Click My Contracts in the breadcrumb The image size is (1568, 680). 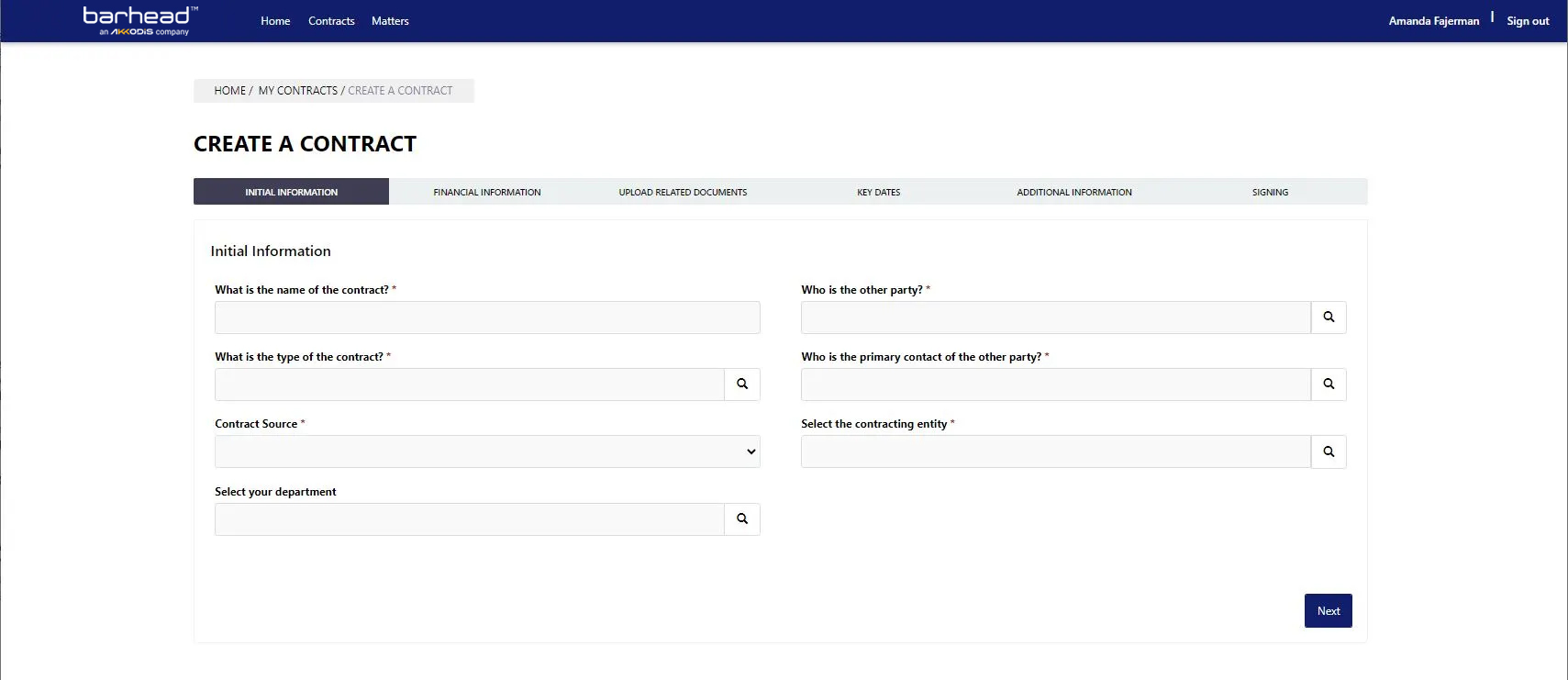click(297, 91)
